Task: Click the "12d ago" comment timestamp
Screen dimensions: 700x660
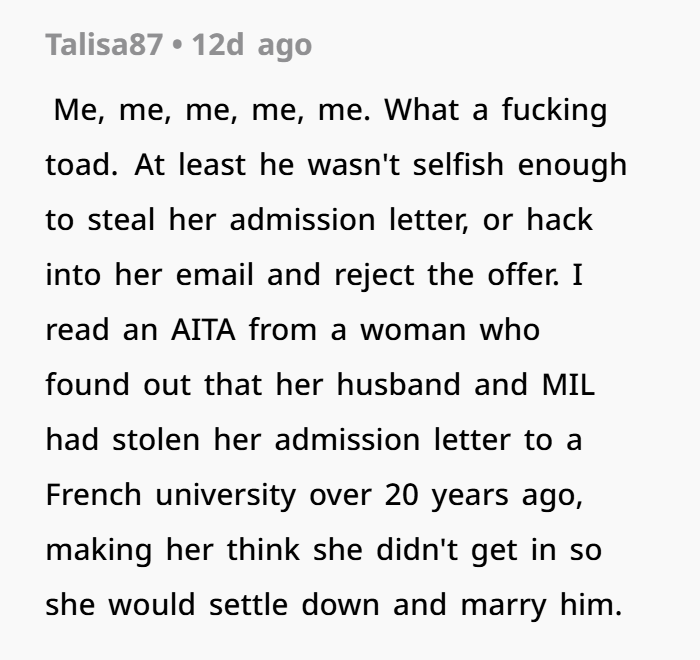Action: 251,45
